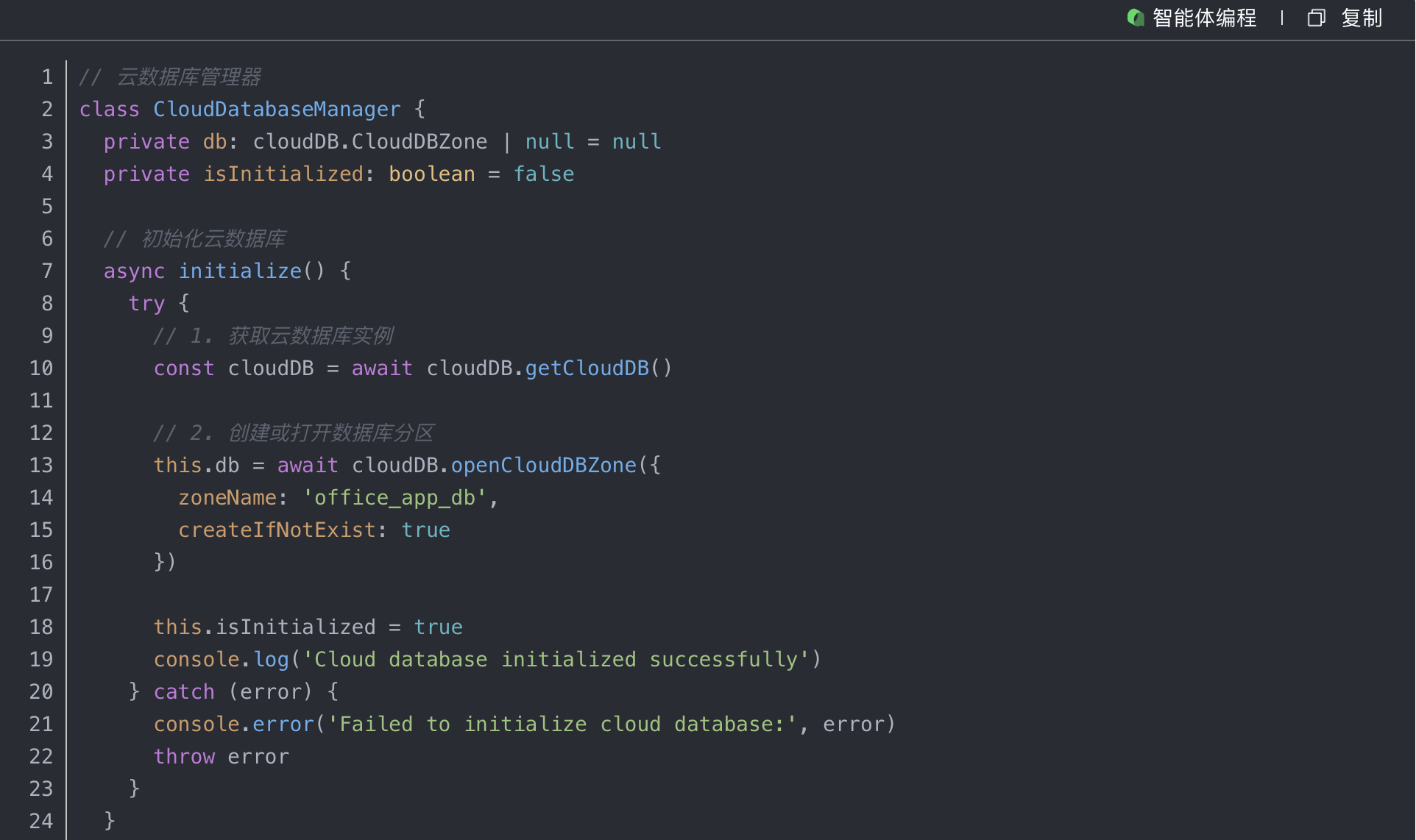Open 智能体编程 from the code header

click(1204, 18)
